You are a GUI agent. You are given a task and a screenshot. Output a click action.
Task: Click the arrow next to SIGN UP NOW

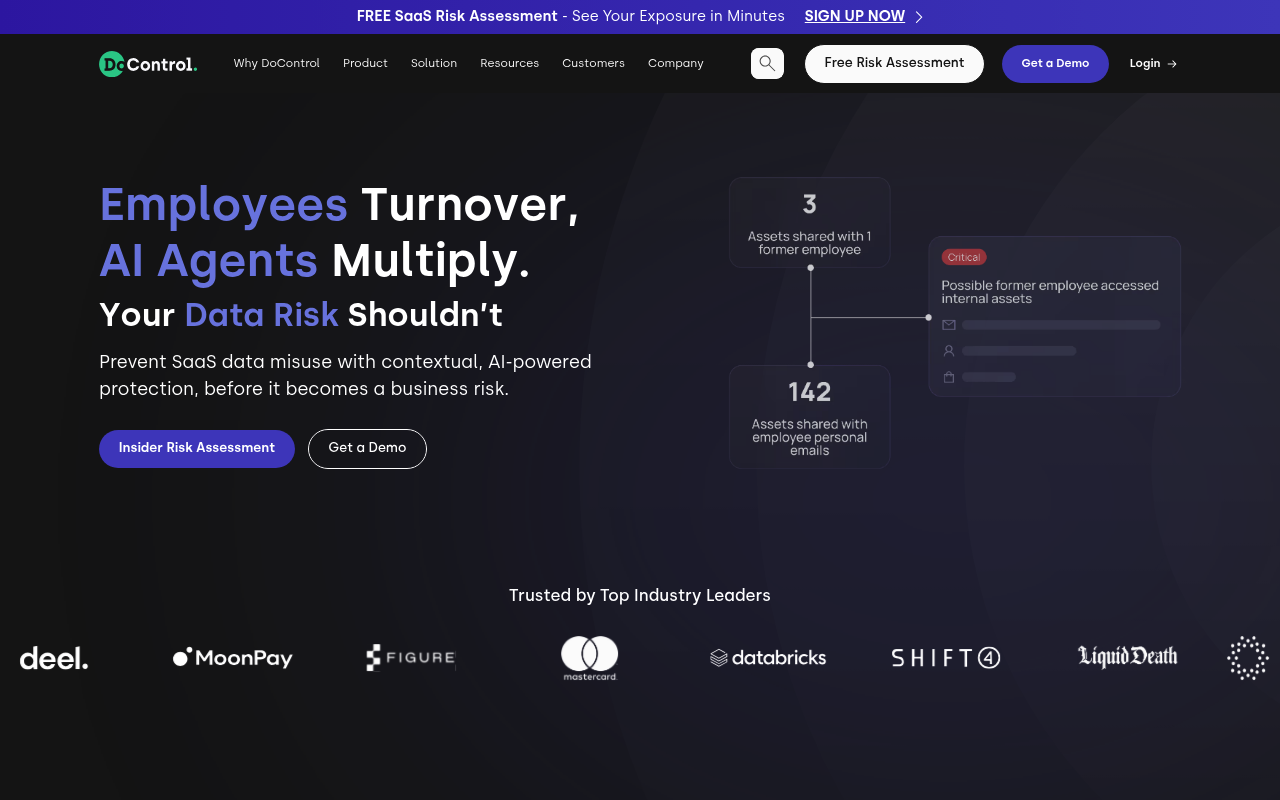(x=919, y=17)
